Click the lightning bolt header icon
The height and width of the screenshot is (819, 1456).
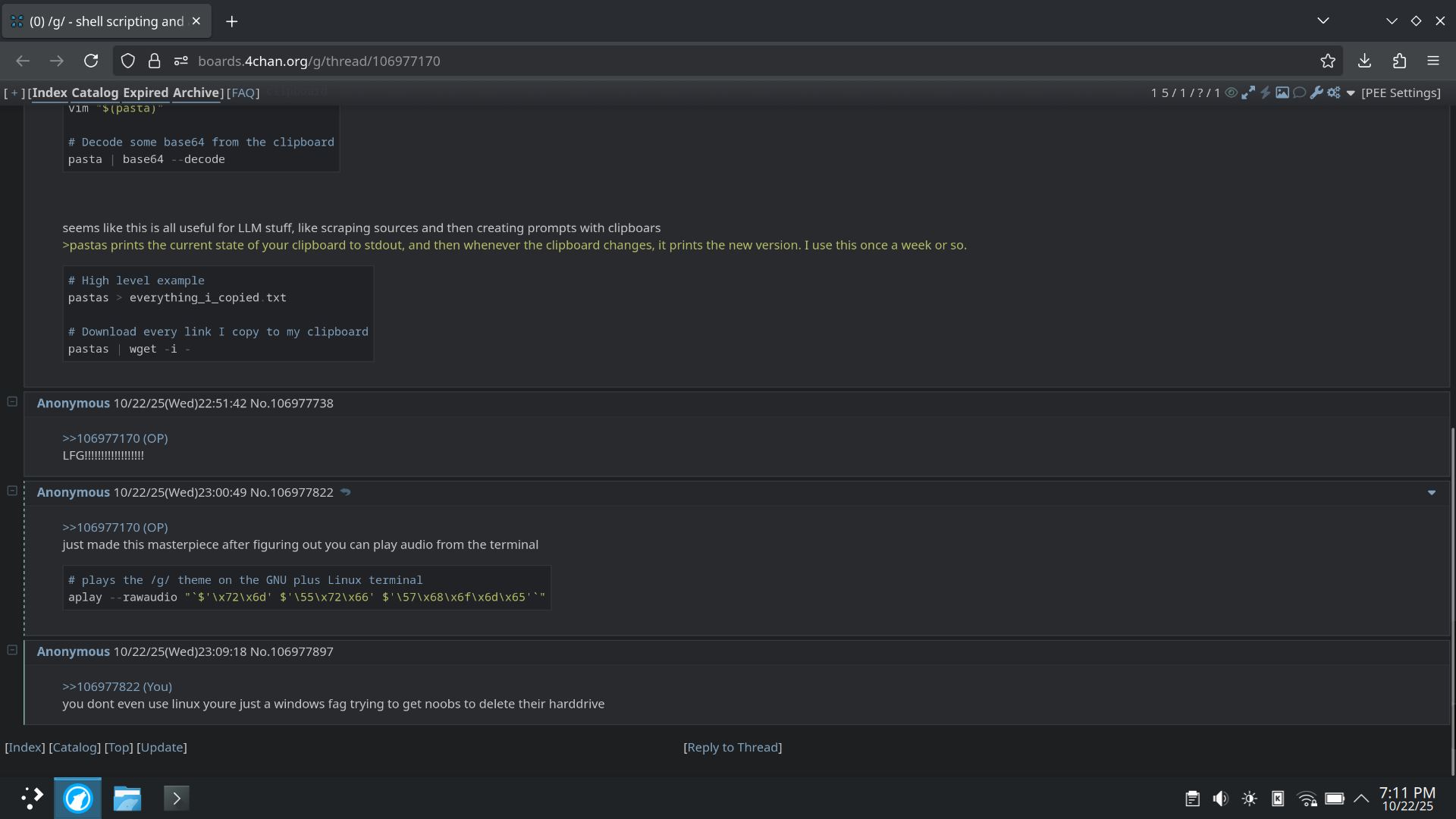pos(1265,93)
